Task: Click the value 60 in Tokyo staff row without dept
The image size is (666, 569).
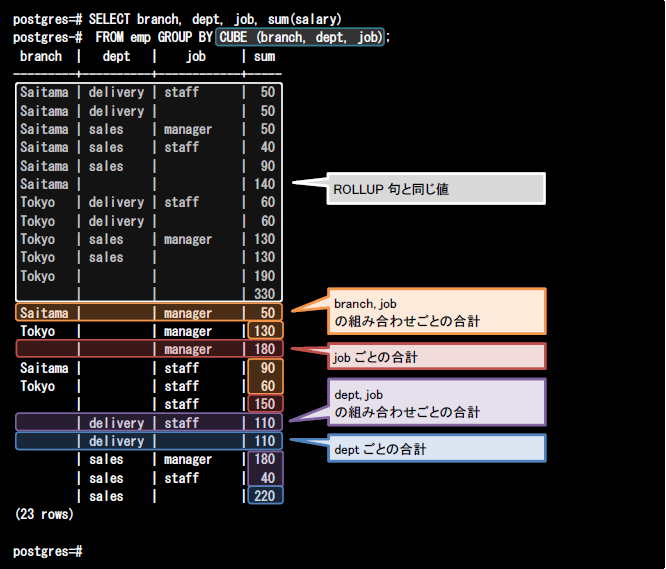Action: [268, 386]
